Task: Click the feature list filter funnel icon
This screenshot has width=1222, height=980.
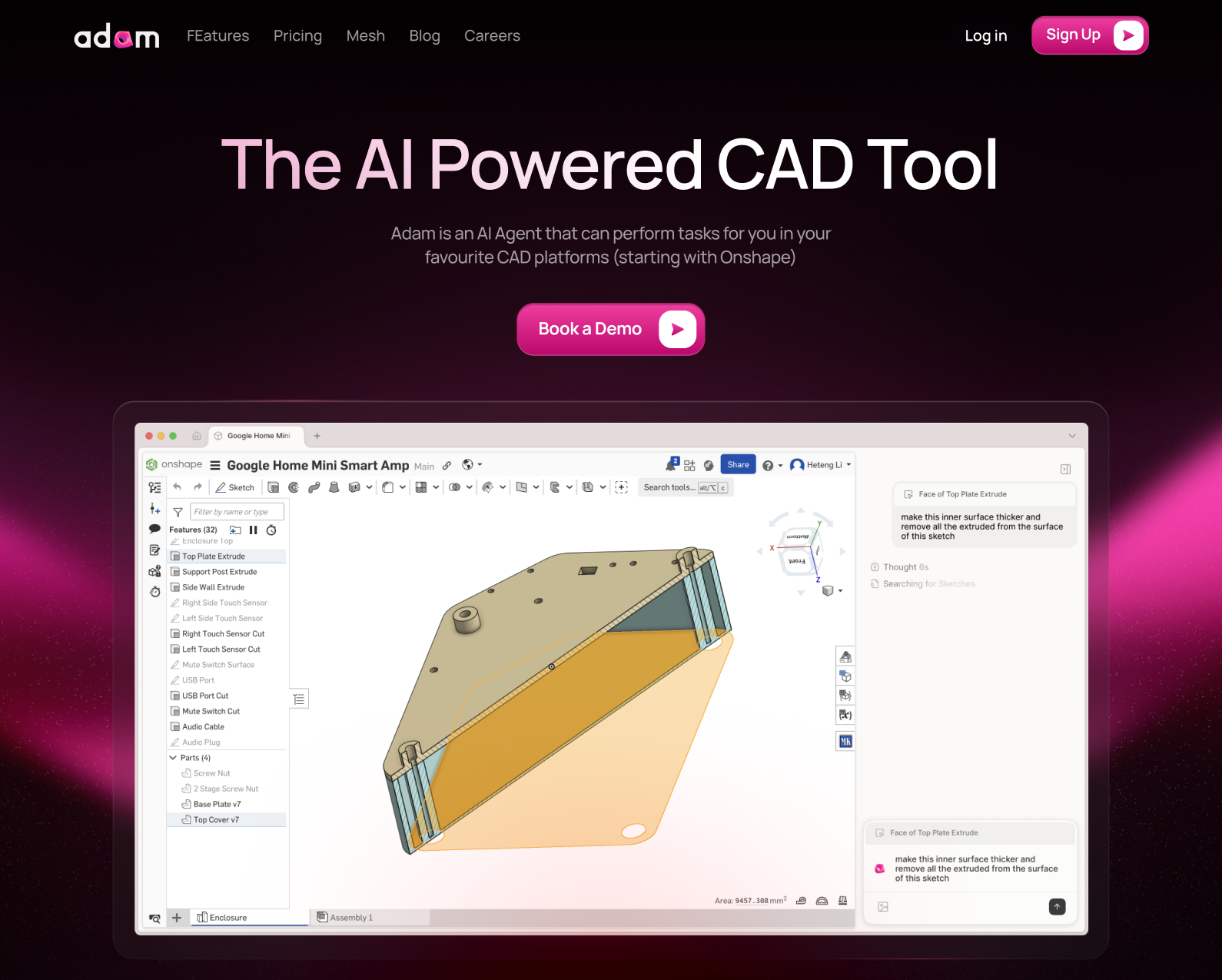Action: coord(178,512)
